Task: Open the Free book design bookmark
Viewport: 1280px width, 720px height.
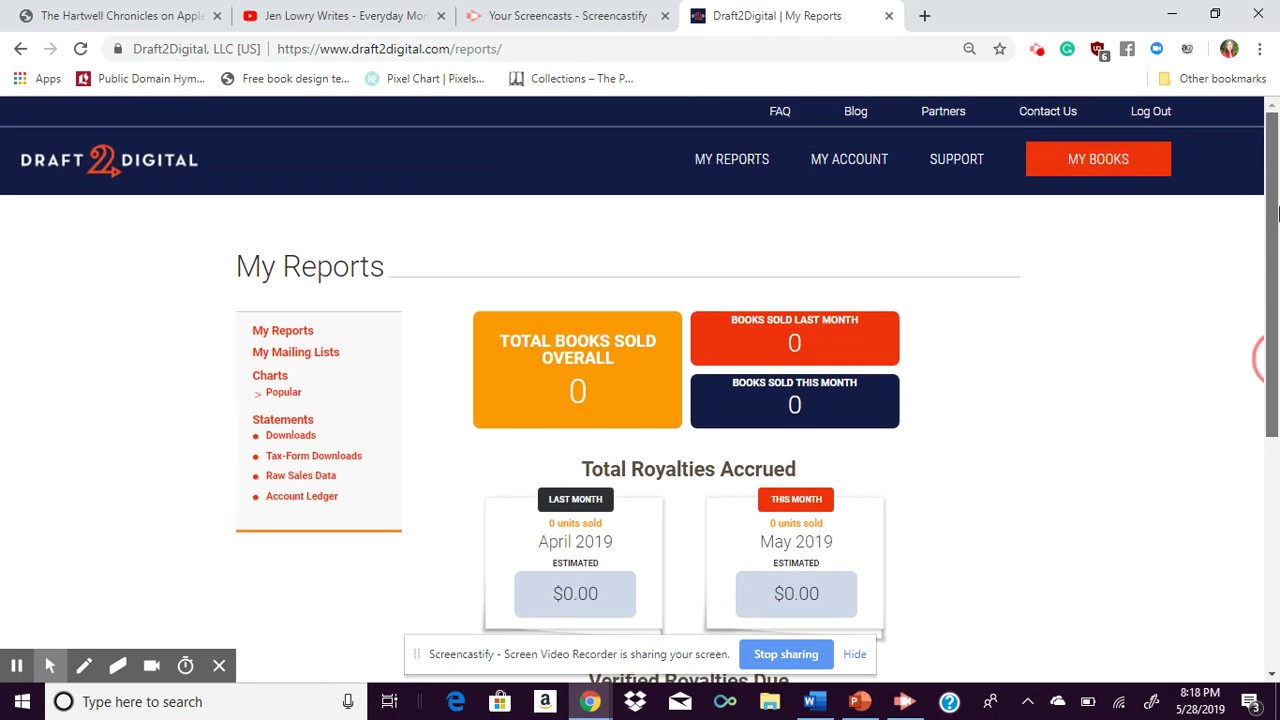Action: (285, 78)
